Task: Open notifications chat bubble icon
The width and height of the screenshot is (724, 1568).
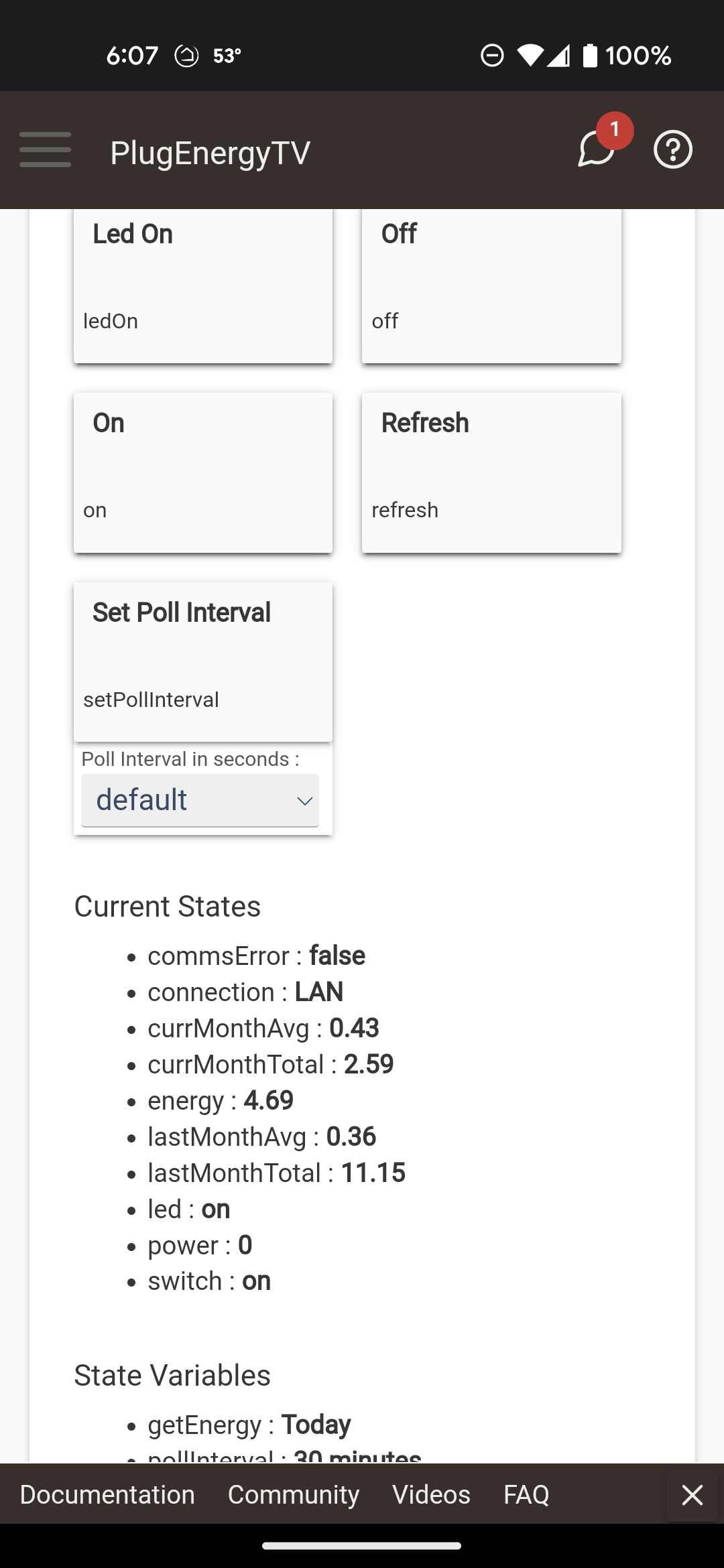Action: 595,149
